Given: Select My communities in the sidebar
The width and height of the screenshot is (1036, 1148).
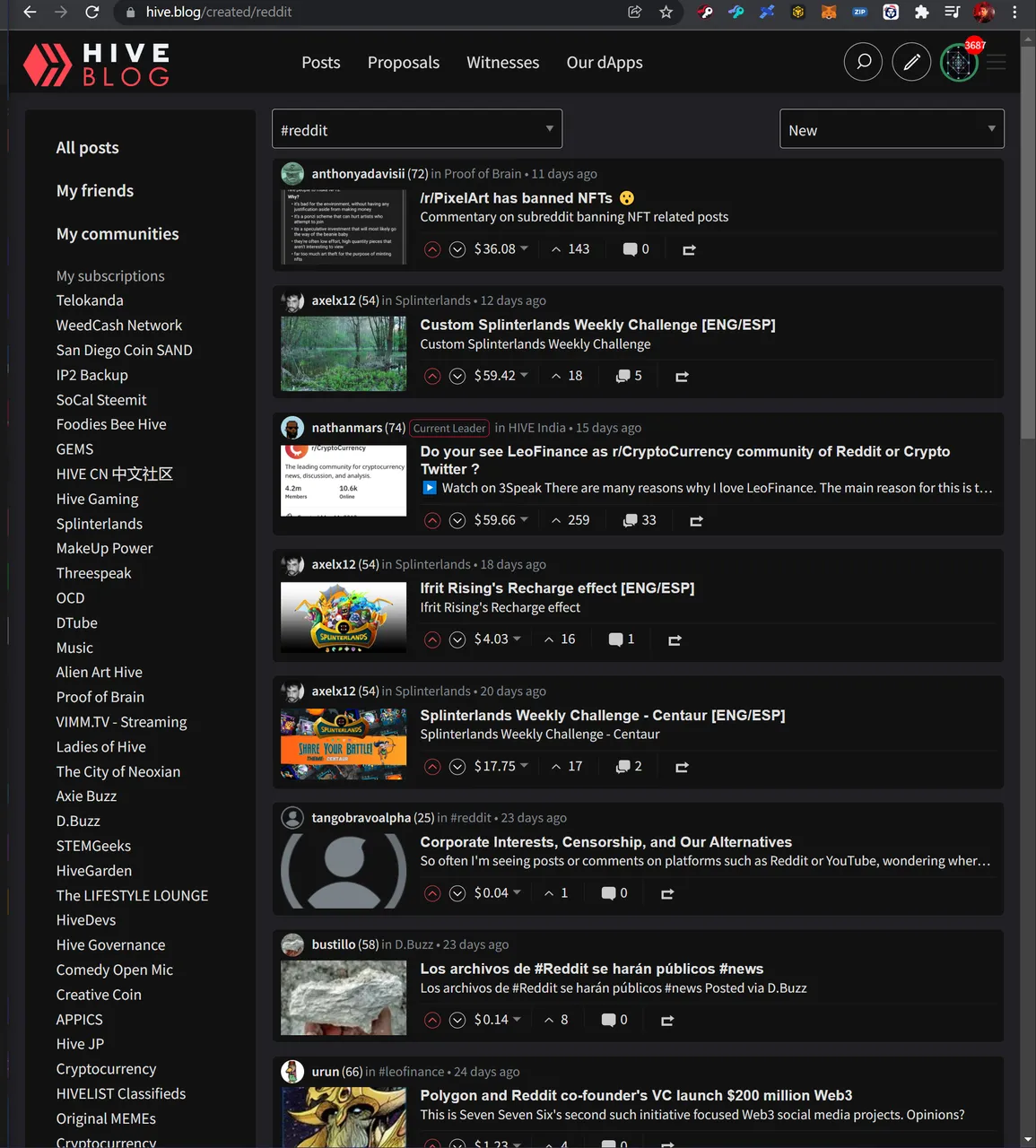Looking at the screenshot, I should 118,234.
